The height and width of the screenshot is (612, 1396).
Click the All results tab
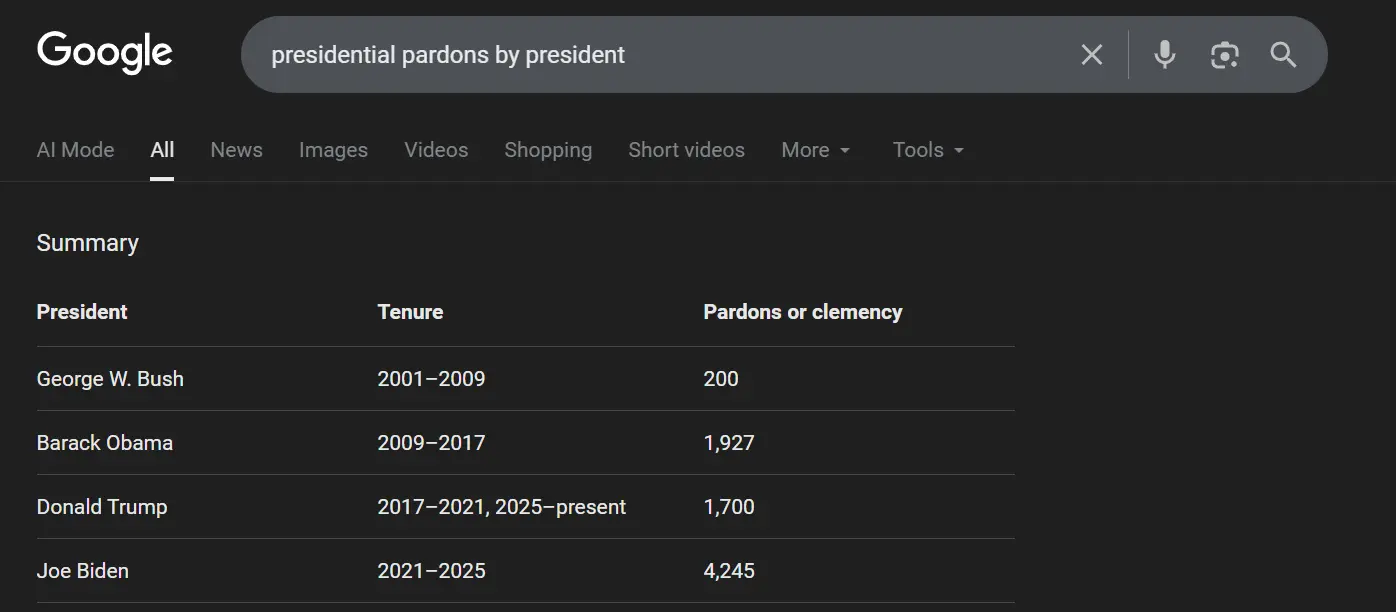pyautogui.click(x=162, y=150)
